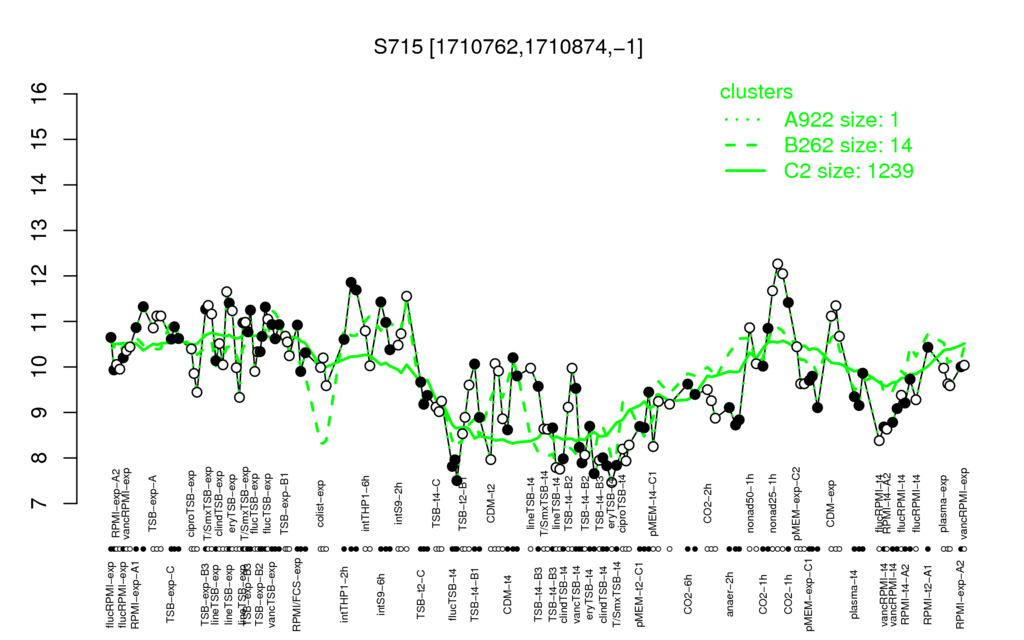Click the 'pMEM-exp-C1' bottom axis label
The width and height of the screenshot is (1024, 640).
pyautogui.click(x=809, y=594)
